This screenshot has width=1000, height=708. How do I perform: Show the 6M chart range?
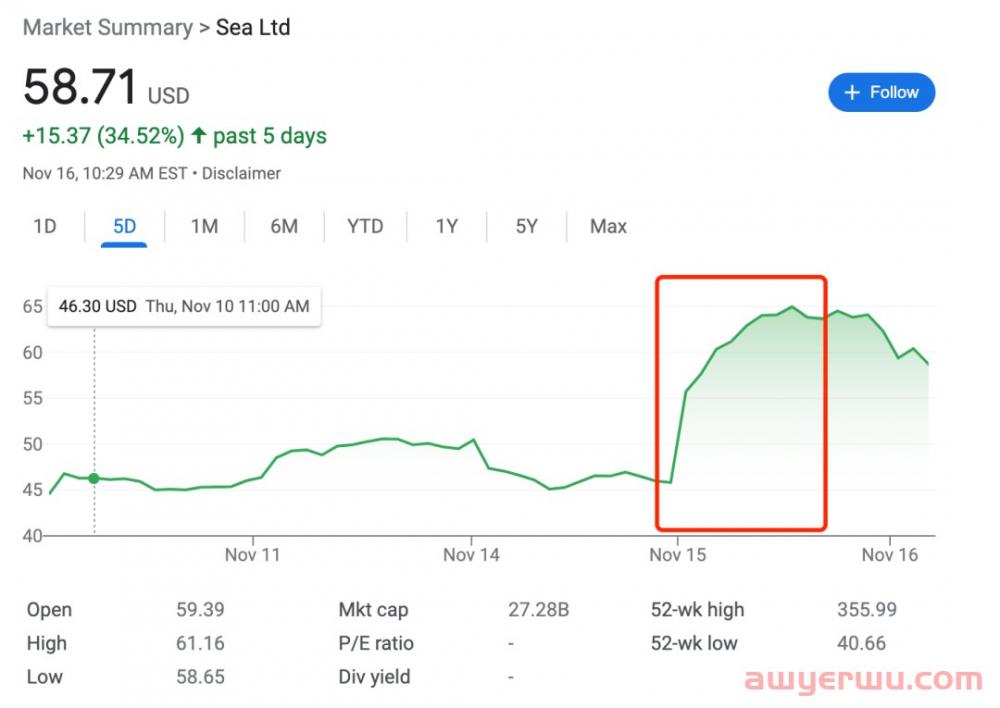pos(284,226)
